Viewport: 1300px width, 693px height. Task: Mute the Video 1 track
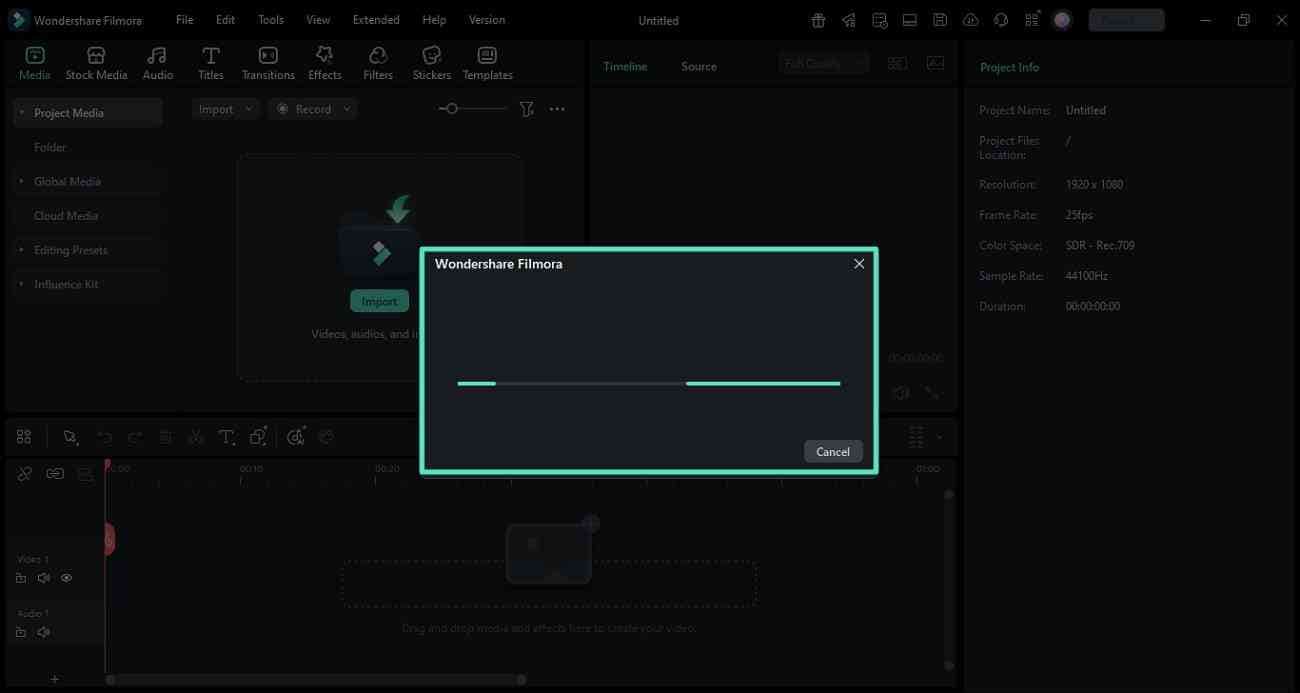click(44, 578)
